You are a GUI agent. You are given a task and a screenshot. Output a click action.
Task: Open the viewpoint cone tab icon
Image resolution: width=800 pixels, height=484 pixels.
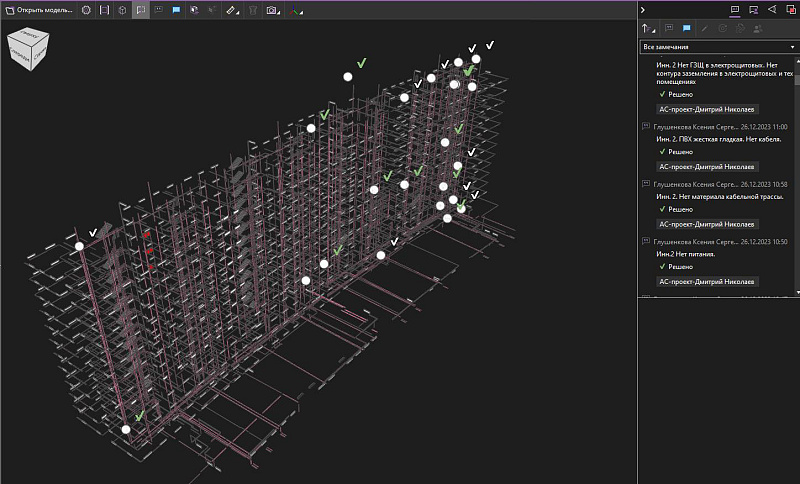[772, 10]
